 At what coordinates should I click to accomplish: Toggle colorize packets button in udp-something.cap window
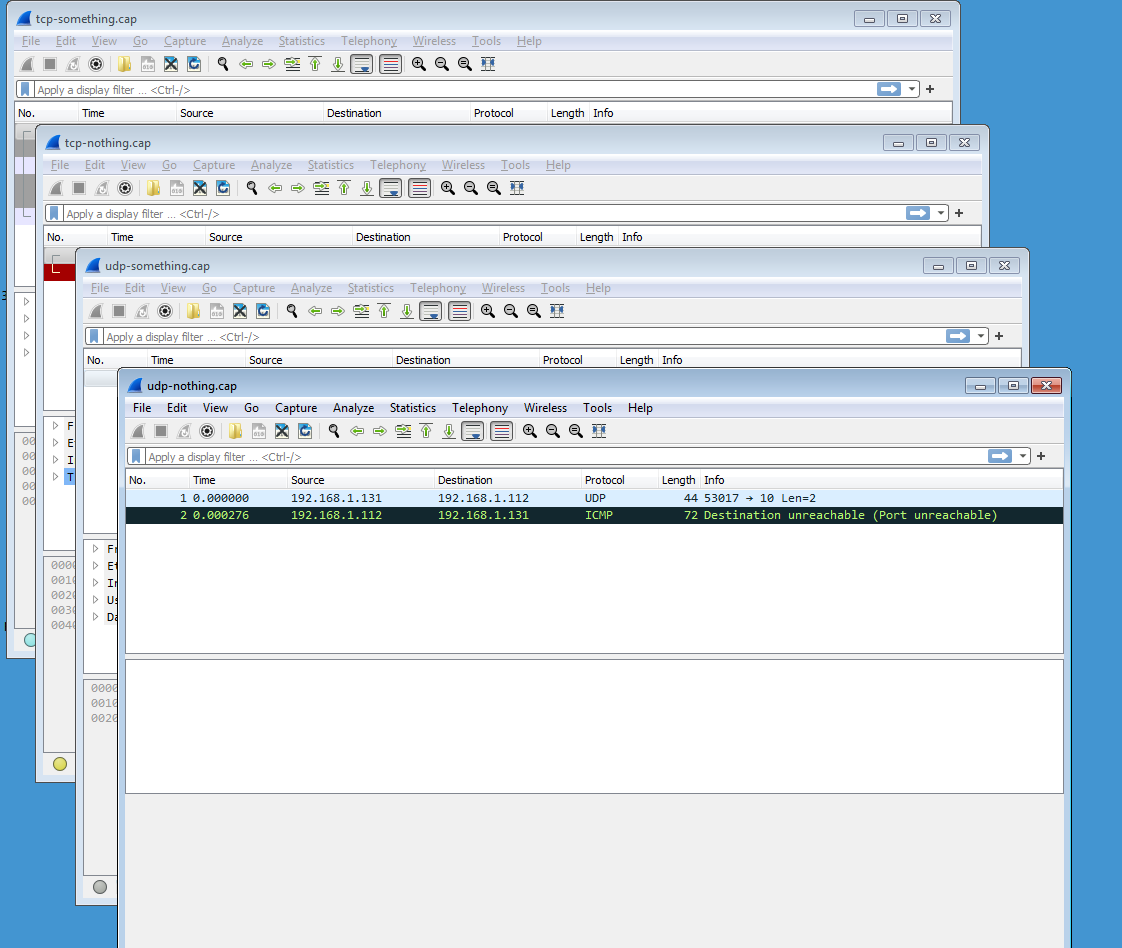click(460, 311)
